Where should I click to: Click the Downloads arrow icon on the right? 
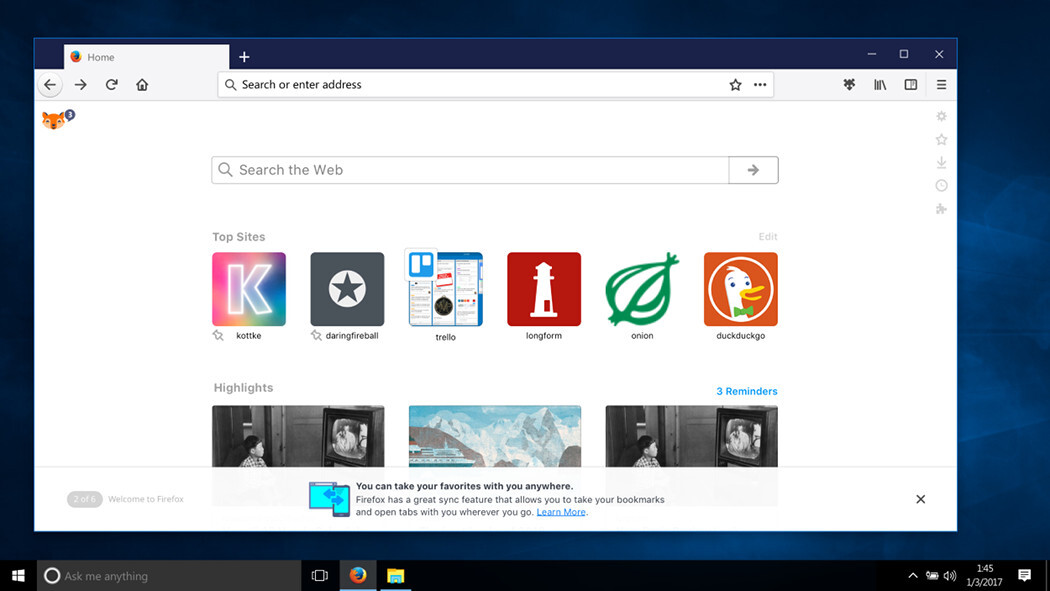(941, 162)
